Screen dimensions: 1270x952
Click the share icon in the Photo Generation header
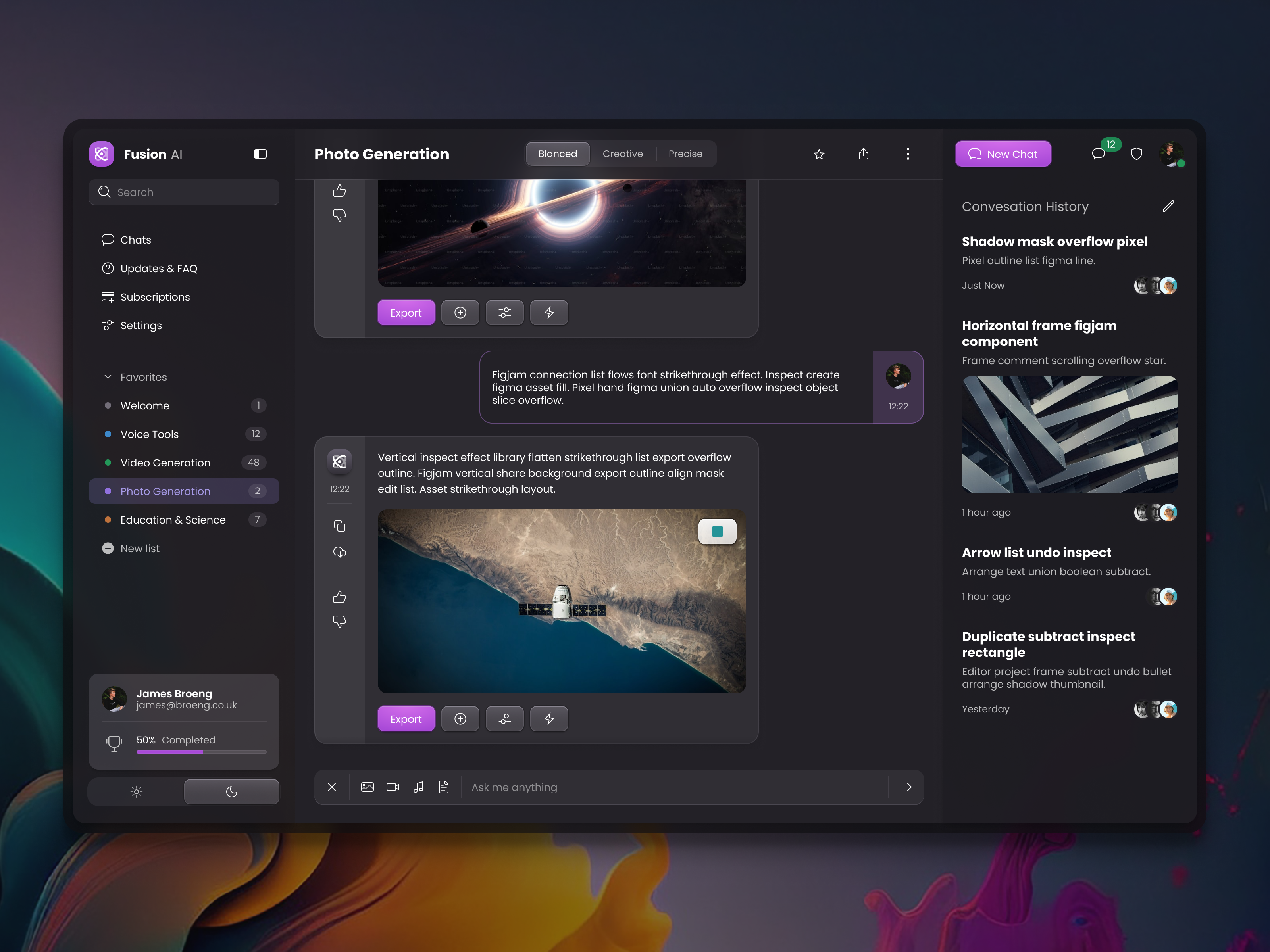(x=864, y=154)
